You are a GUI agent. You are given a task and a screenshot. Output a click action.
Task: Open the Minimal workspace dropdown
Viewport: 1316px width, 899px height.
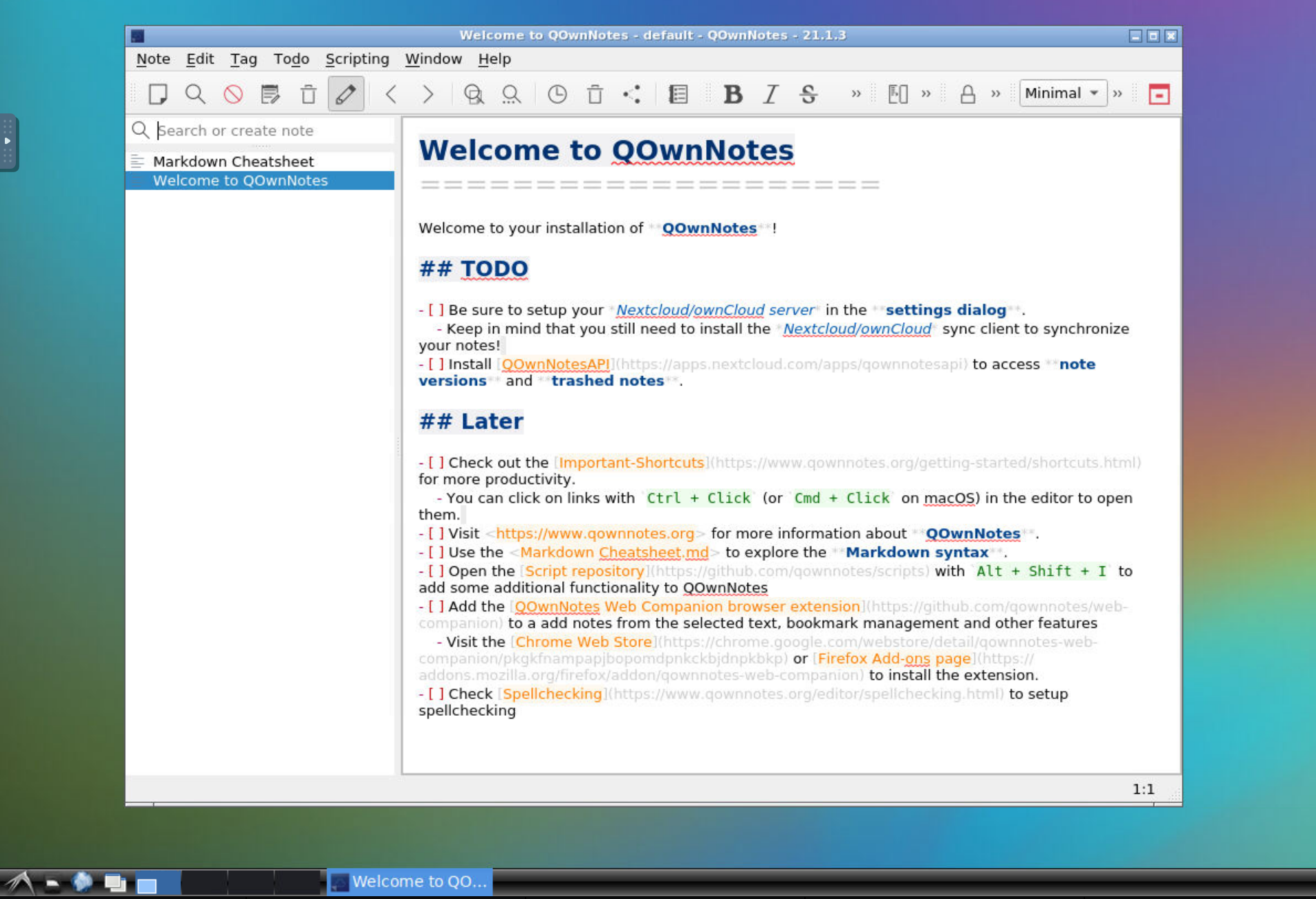(x=1062, y=93)
